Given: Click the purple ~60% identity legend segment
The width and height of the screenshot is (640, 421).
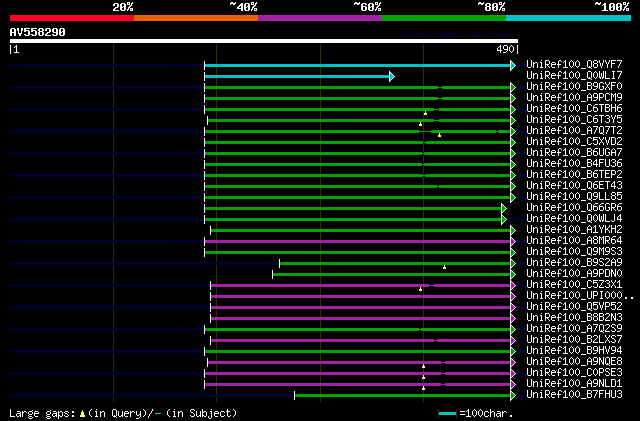Looking at the screenshot, I should pos(320,18).
